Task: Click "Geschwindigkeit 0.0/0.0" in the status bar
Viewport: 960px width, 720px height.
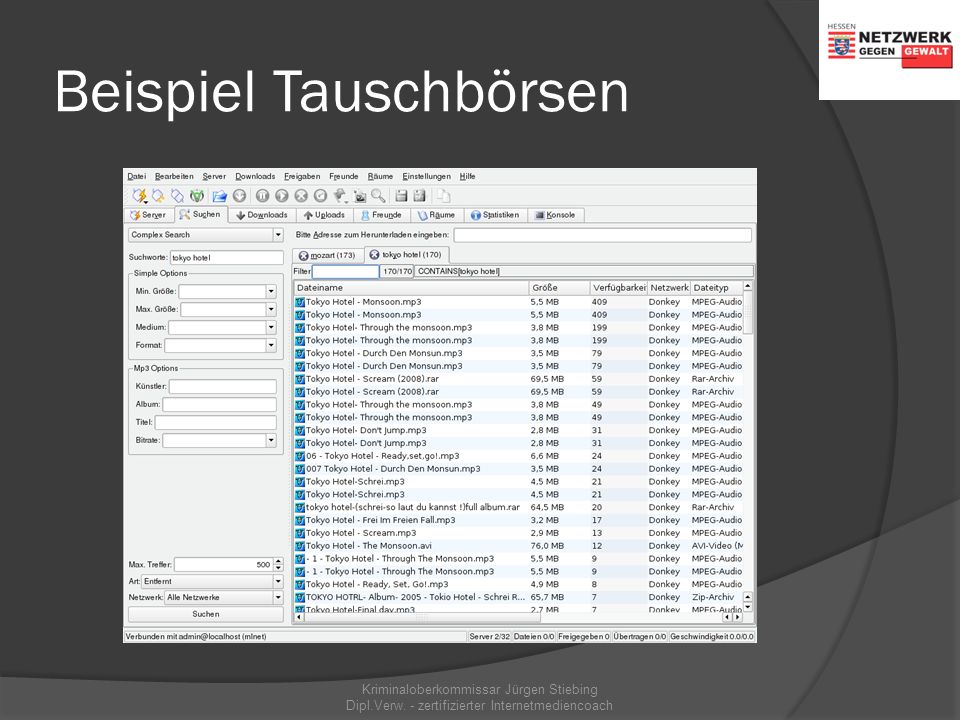Action: coord(712,637)
